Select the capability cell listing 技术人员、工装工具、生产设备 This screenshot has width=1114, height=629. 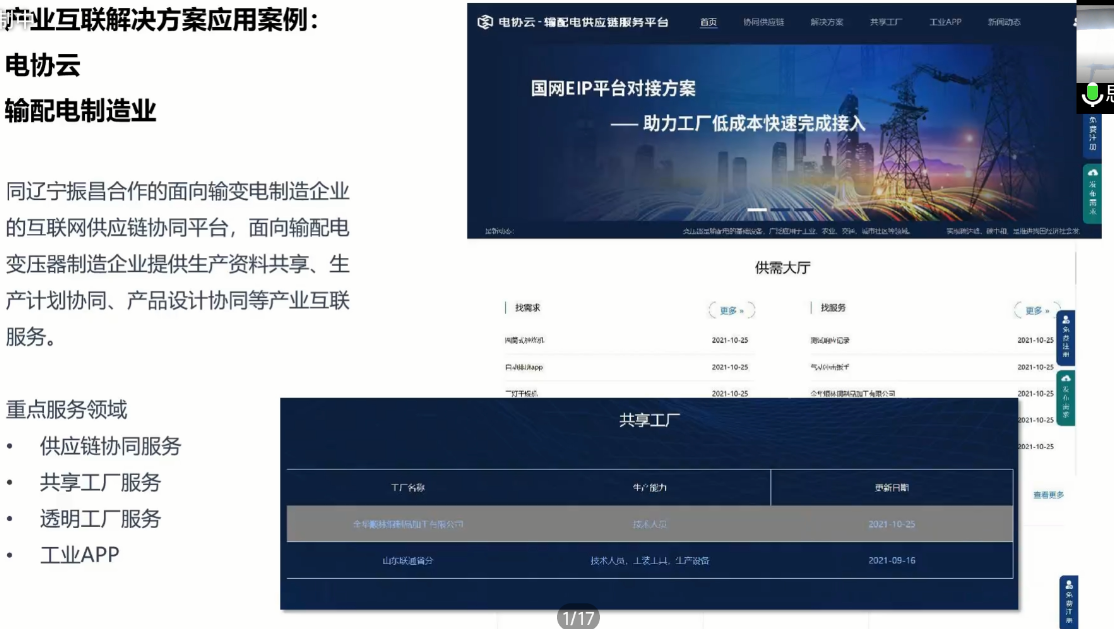click(649, 561)
